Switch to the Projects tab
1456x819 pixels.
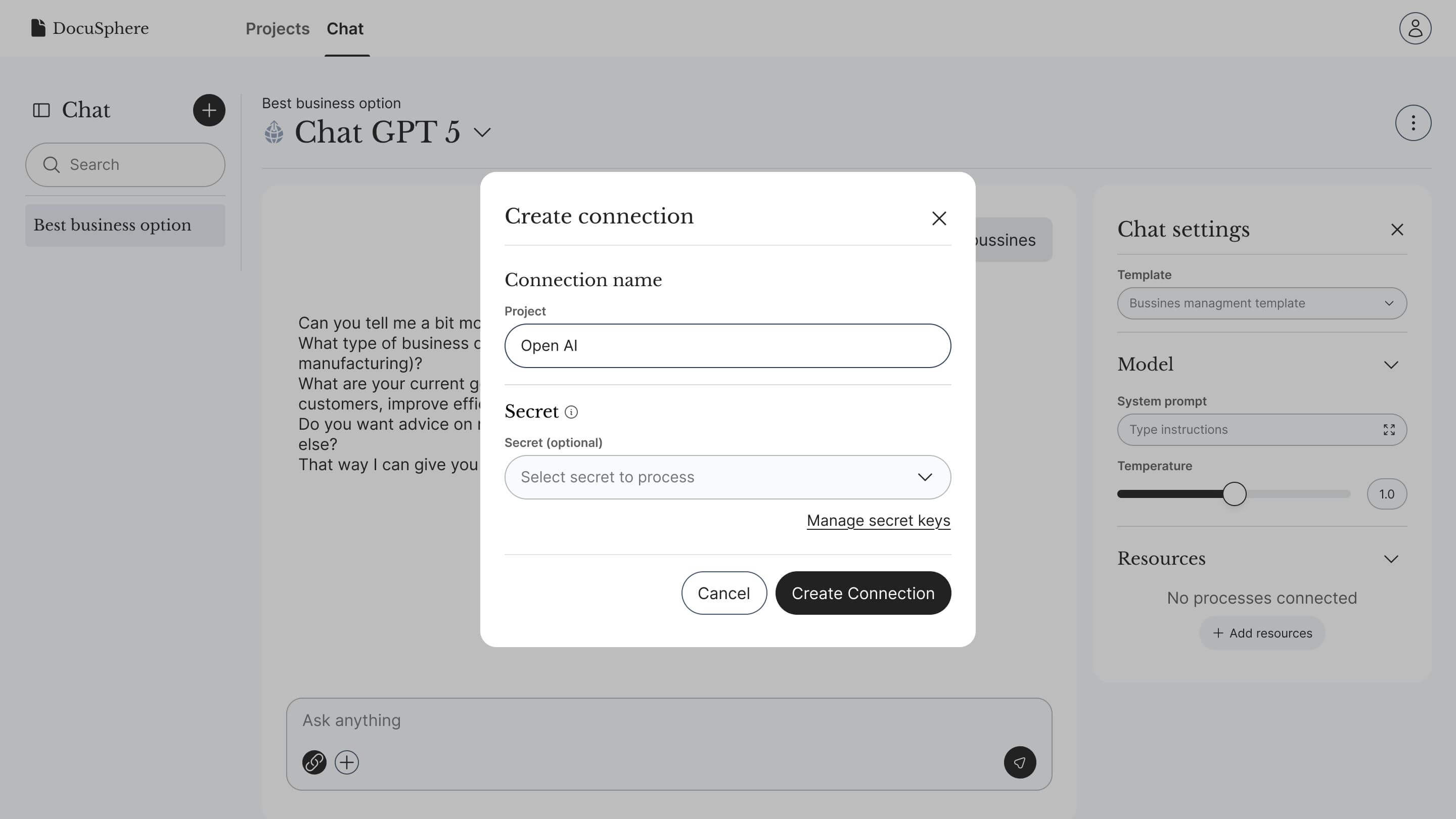(x=278, y=28)
